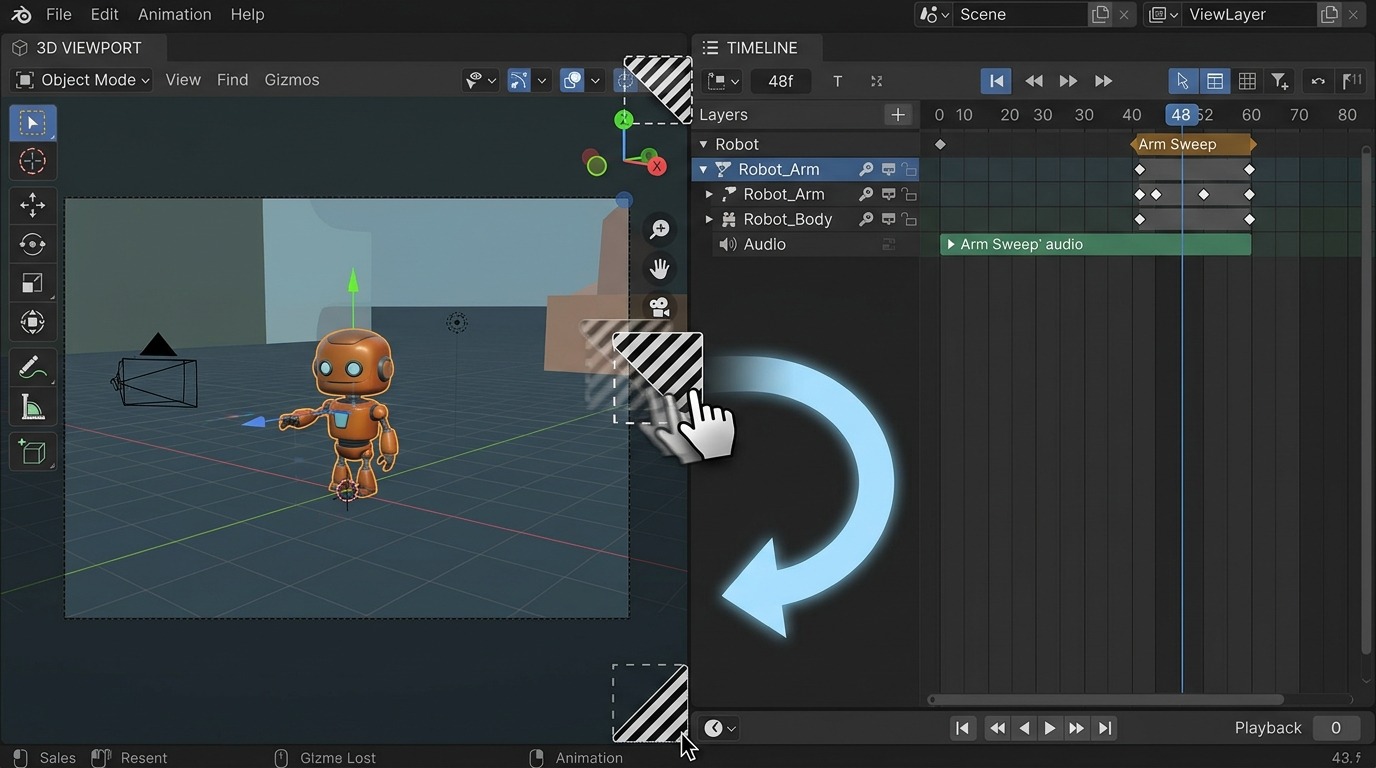This screenshot has width=1376, height=768.
Task: Open the timeline editor type dropdown
Action: click(x=723, y=81)
